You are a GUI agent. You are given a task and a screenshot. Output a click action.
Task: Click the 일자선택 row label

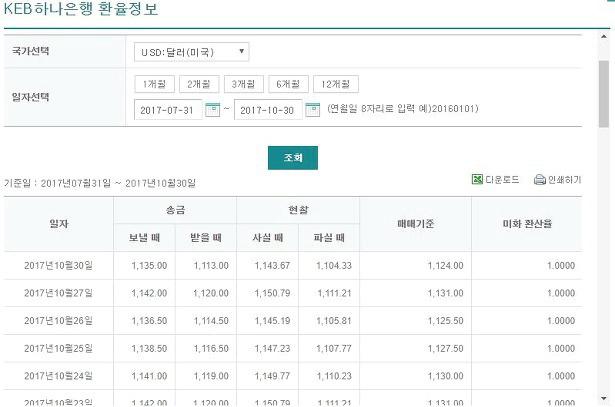coord(31,97)
